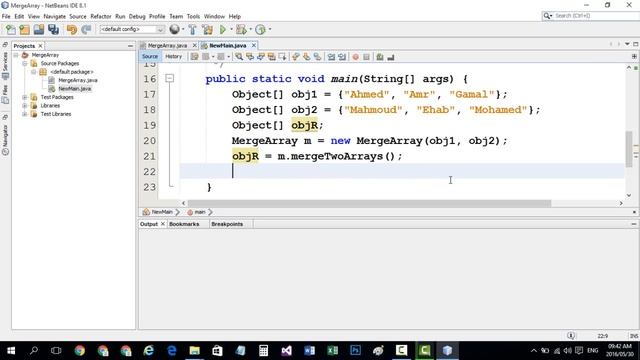Open the Debug menu
This screenshot has height=360, width=640.
pos(137,16)
